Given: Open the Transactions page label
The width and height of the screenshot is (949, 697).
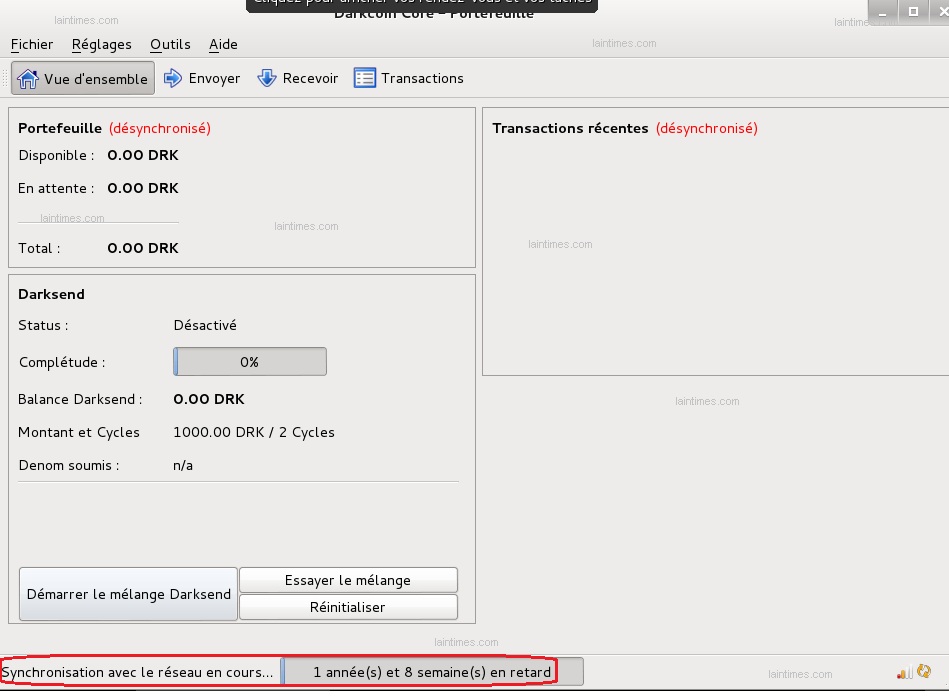Looking at the screenshot, I should click(422, 79).
